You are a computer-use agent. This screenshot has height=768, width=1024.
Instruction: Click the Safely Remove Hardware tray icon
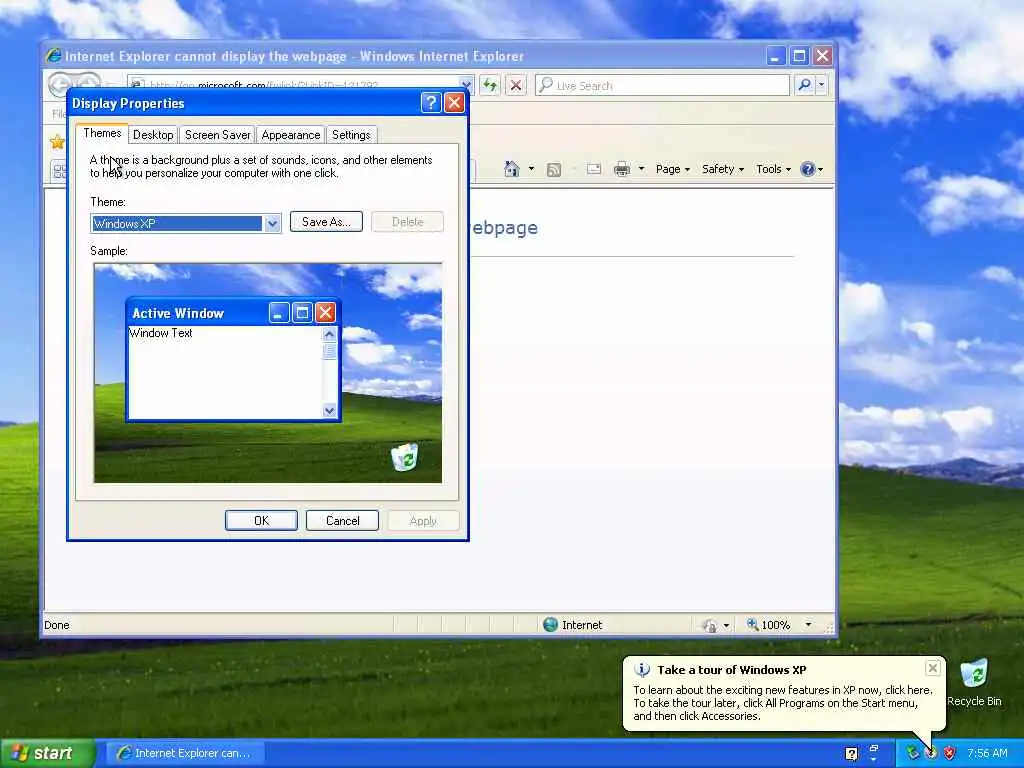[912, 754]
